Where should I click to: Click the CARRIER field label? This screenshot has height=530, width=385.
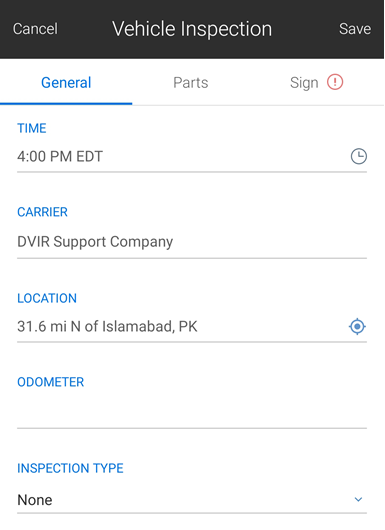coord(43,212)
